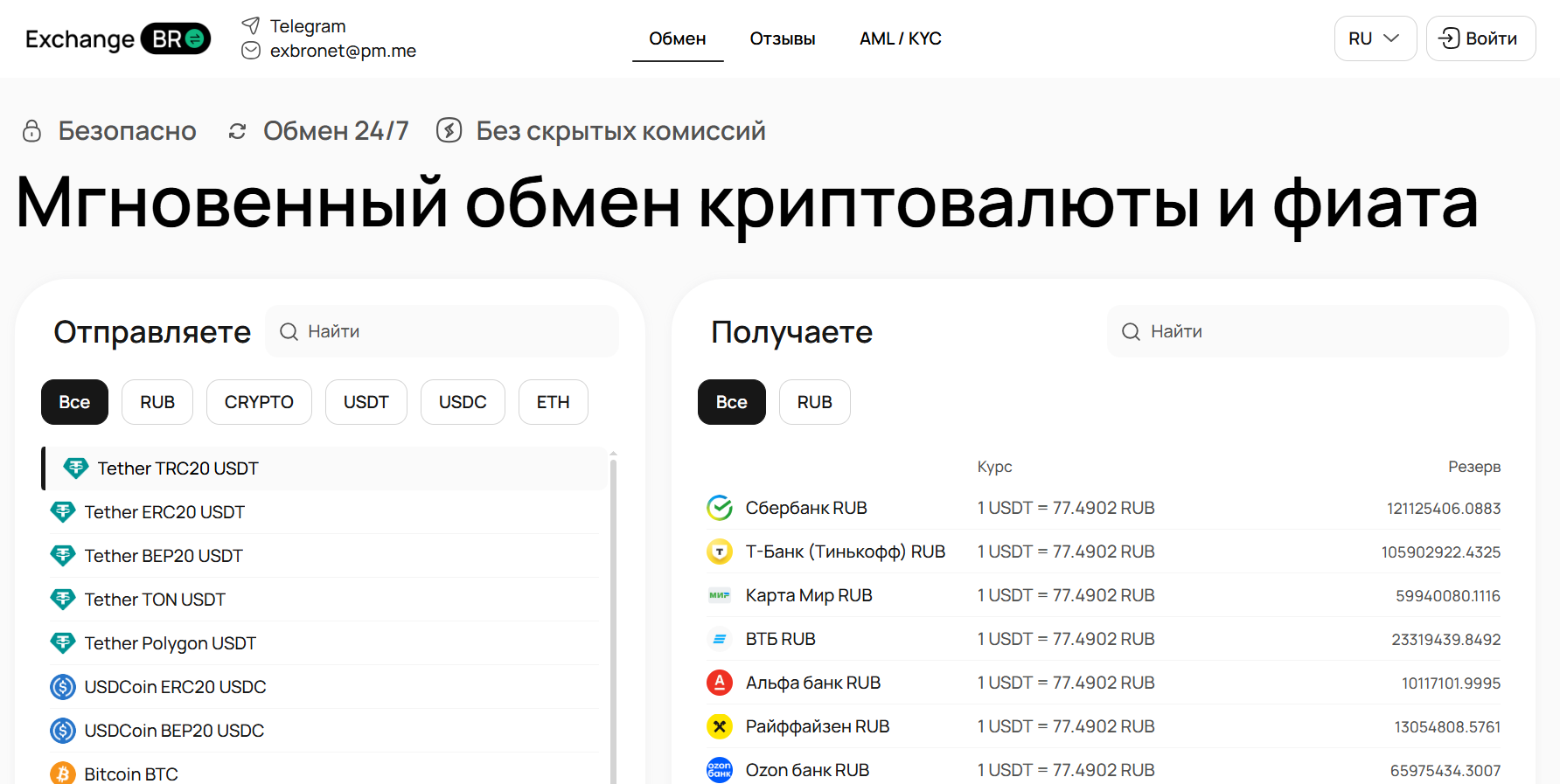
Task: Select Tether TON USDT from the list
Action: (155, 600)
